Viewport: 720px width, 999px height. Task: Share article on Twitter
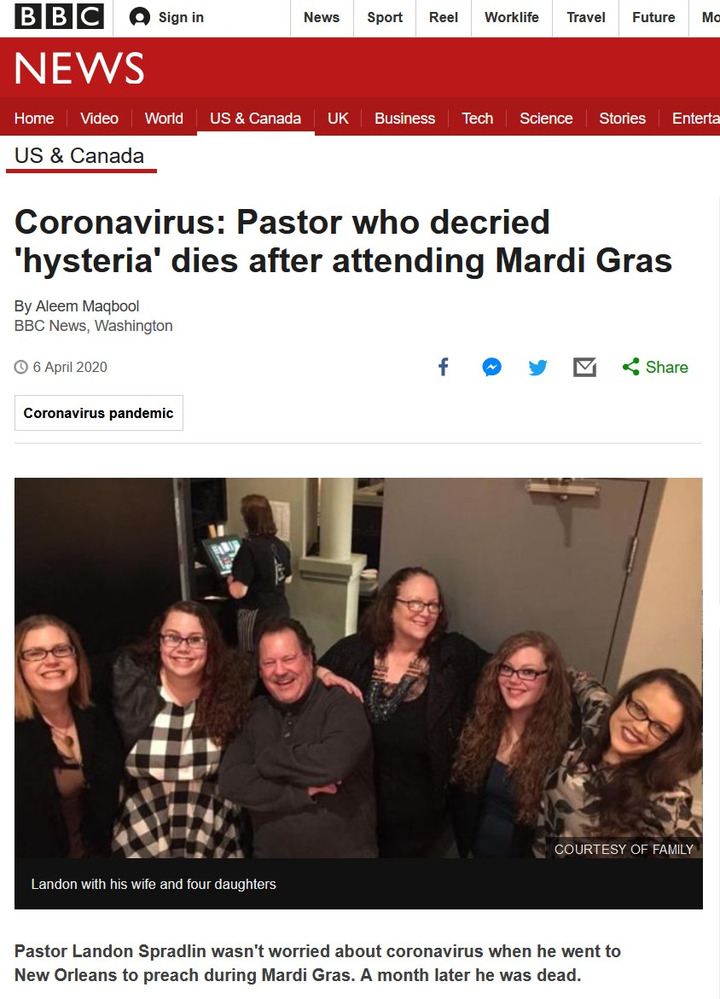click(538, 367)
